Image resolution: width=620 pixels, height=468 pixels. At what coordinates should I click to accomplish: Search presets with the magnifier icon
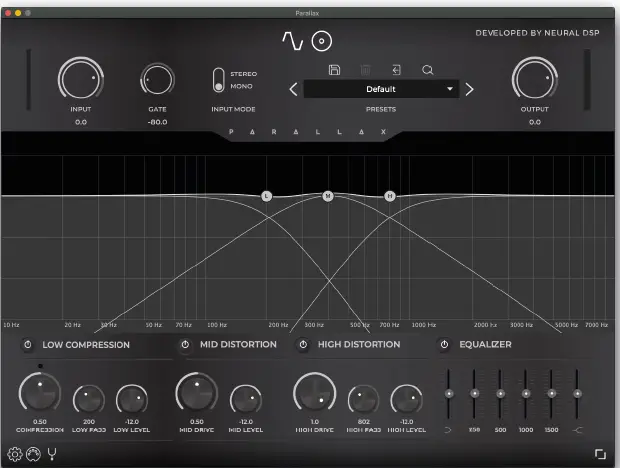coord(427,70)
